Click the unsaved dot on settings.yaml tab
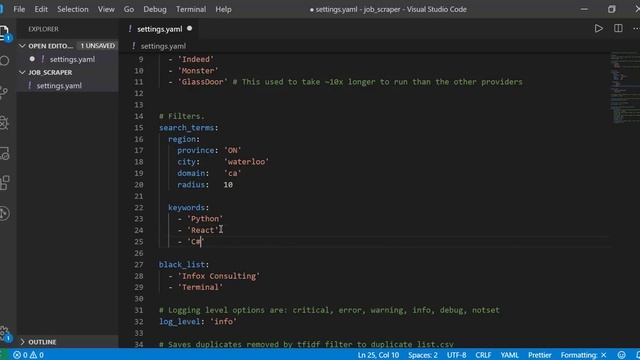 click(x=189, y=29)
